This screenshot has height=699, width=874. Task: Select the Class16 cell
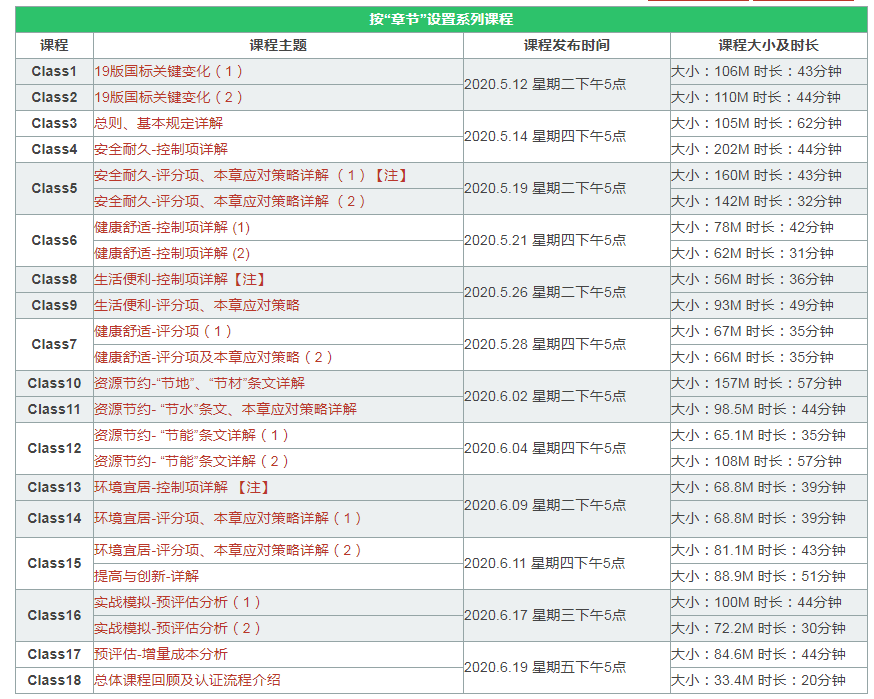[x=54, y=615]
